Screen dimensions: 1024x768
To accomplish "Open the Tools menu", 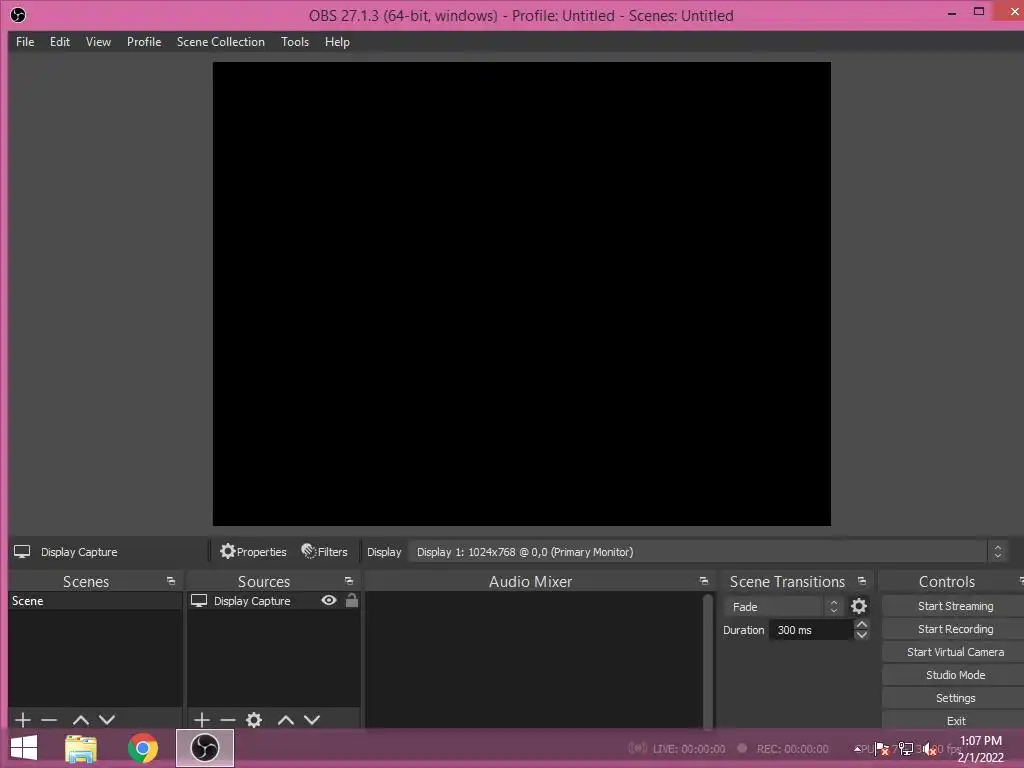I will 295,42.
